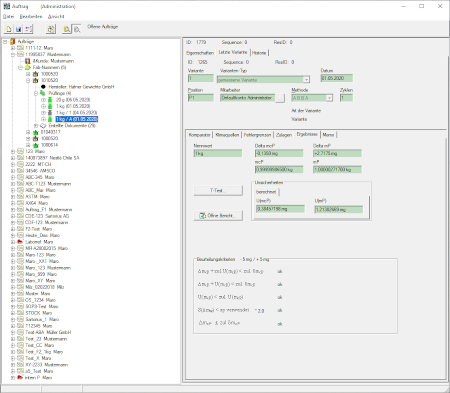Select the berechnet tab under Unsicherheiten
The image size is (450, 393).
tap(266, 192)
